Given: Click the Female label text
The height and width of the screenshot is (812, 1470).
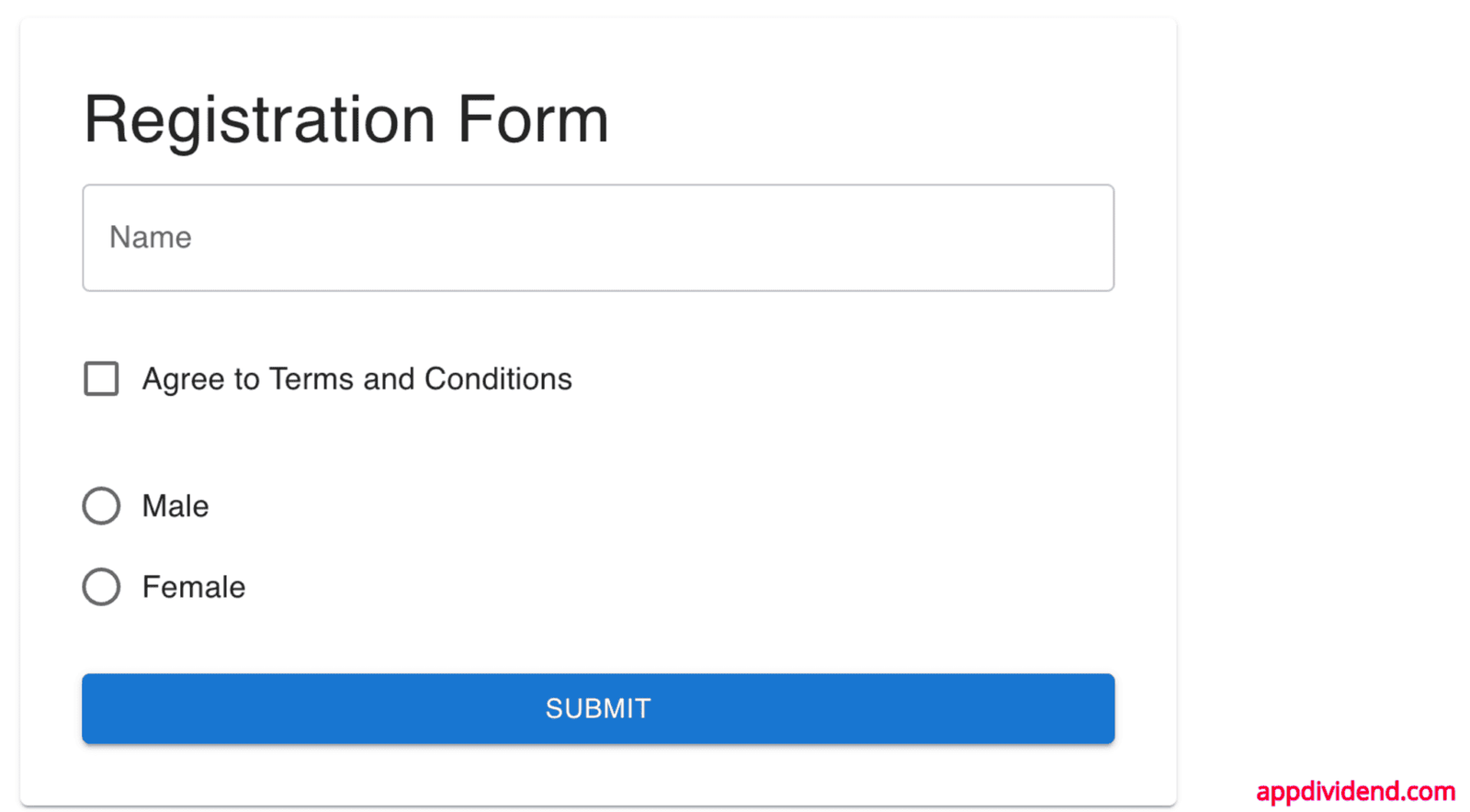Looking at the screenshot, I should click(193, 586).
